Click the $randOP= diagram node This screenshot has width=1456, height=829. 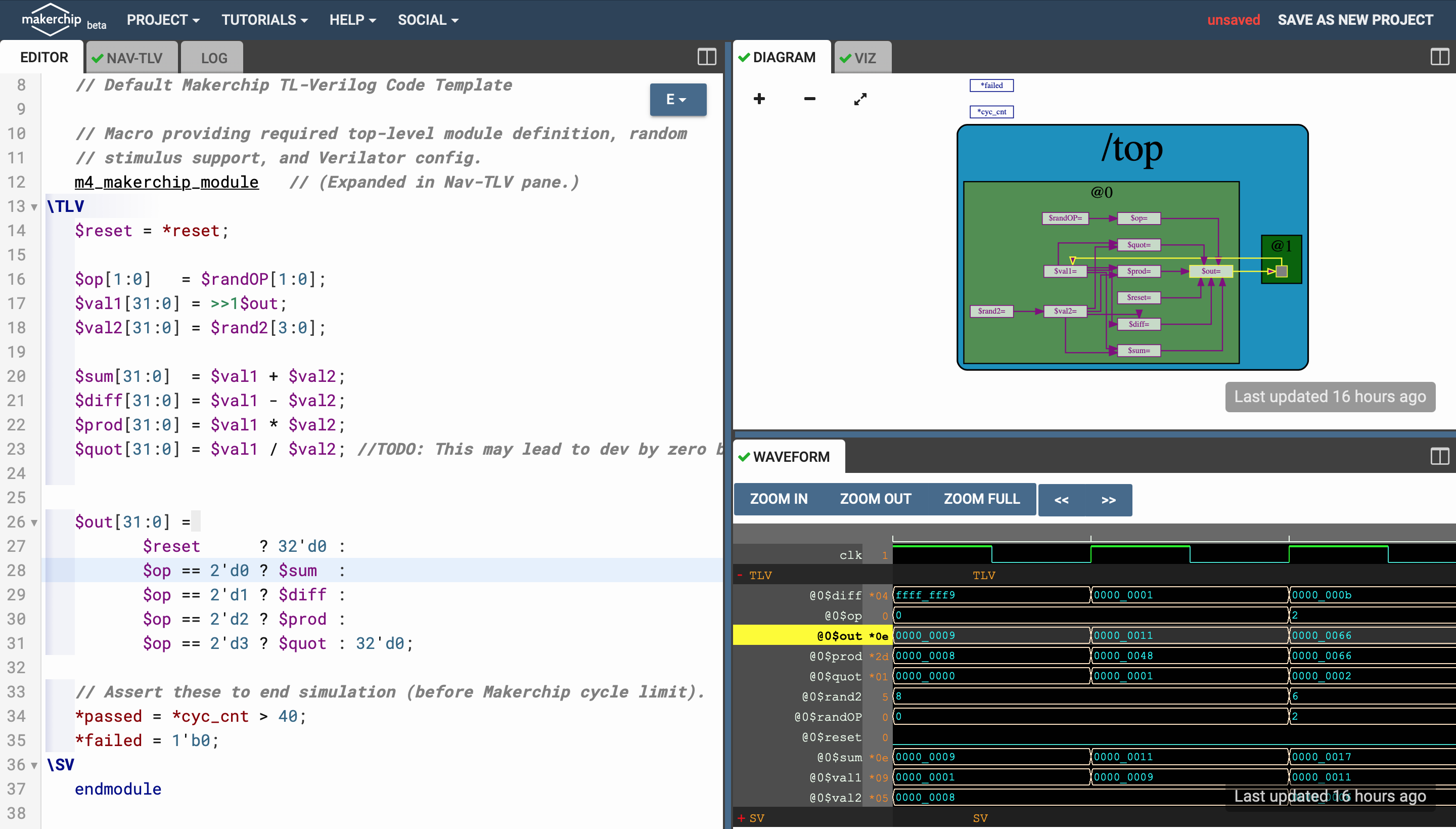point(1065,218)
